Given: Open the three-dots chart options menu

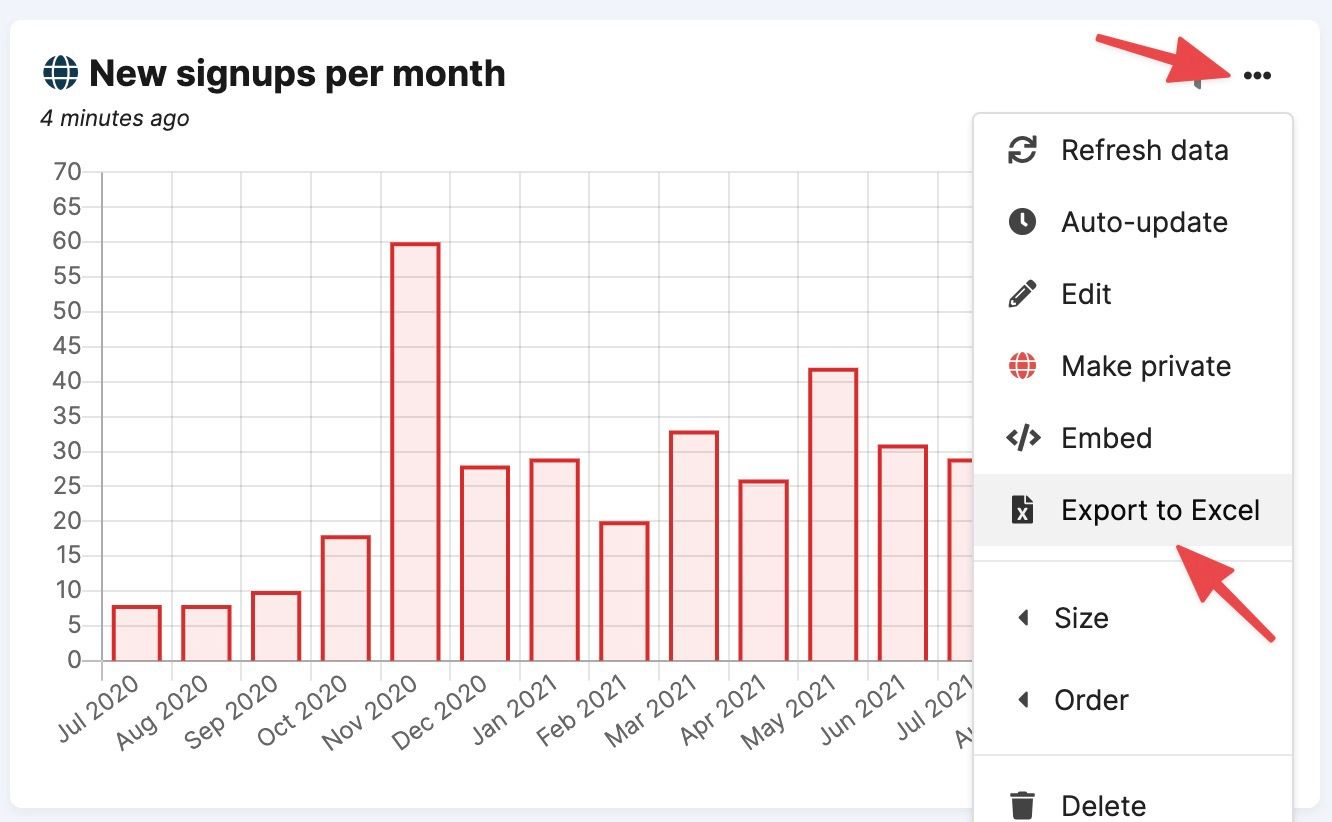Looking at the screenshot, I should tap(1257, 76).
